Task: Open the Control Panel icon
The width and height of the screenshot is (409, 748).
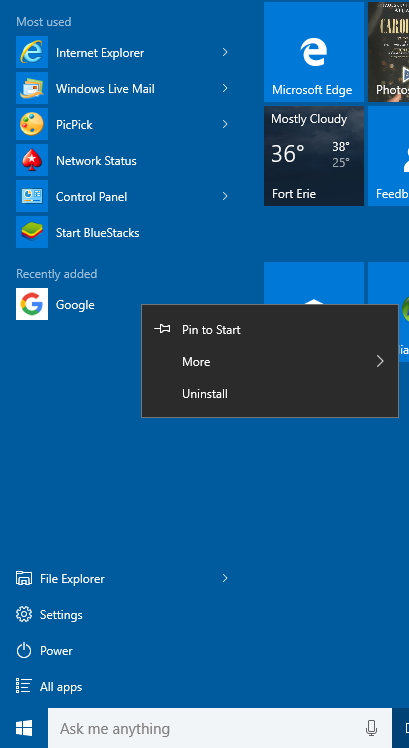Action: [32, 196]
